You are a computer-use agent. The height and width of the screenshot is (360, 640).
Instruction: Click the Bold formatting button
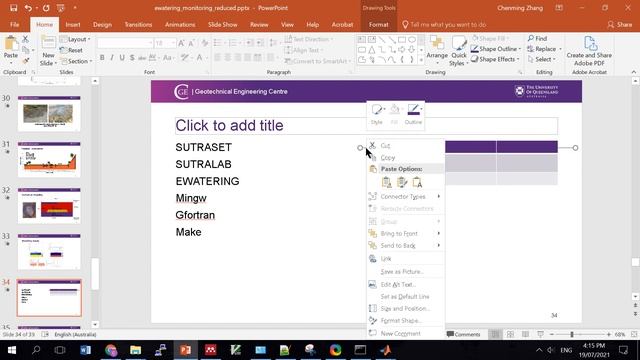(x=102, y=58)
